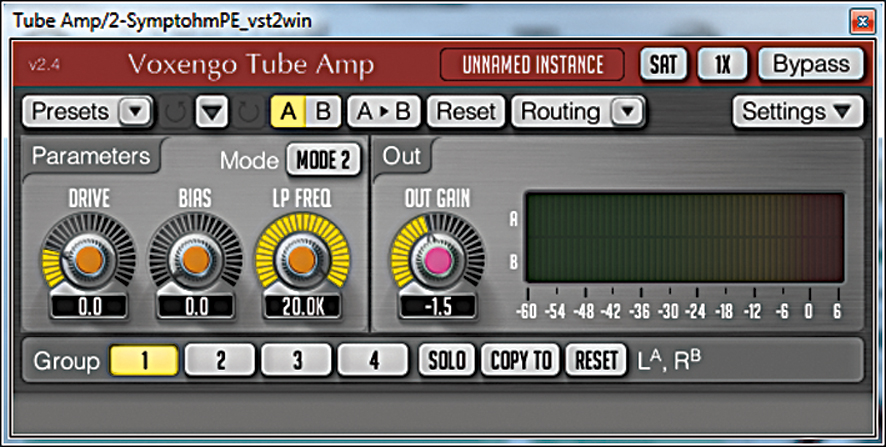Click the DRIVE knob
This screenshot has height=447, width=886.
89,259
